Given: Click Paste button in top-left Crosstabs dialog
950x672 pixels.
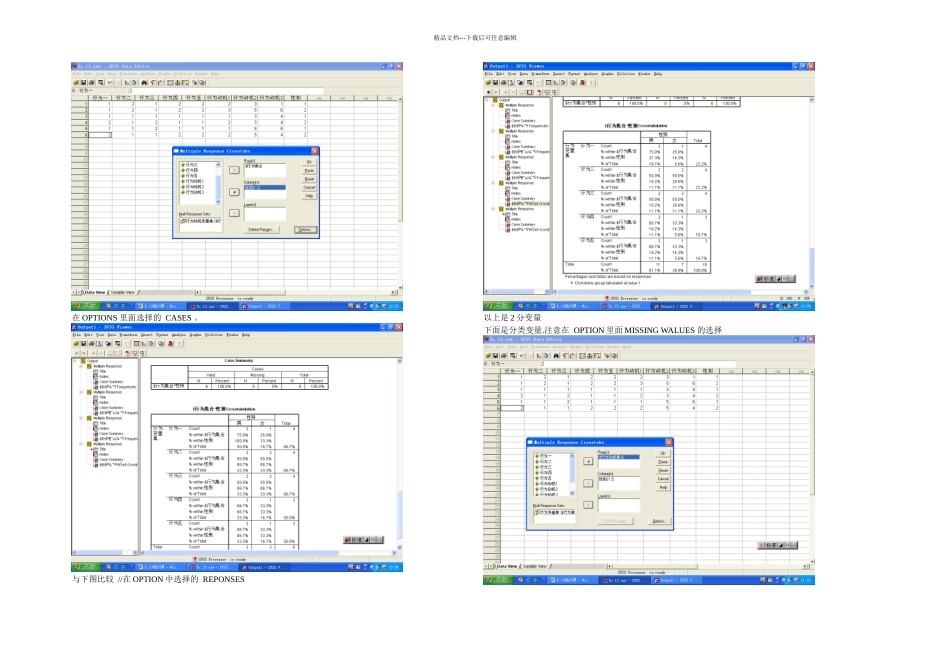Looking at the screenshot, I should point(309,170).
